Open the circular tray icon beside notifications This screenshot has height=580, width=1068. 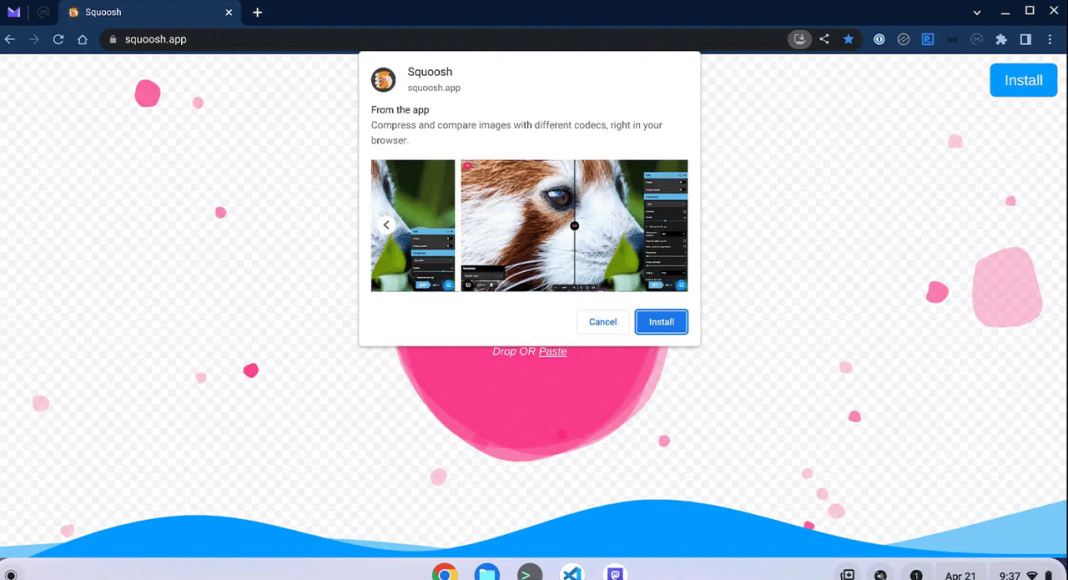point(881,575)
